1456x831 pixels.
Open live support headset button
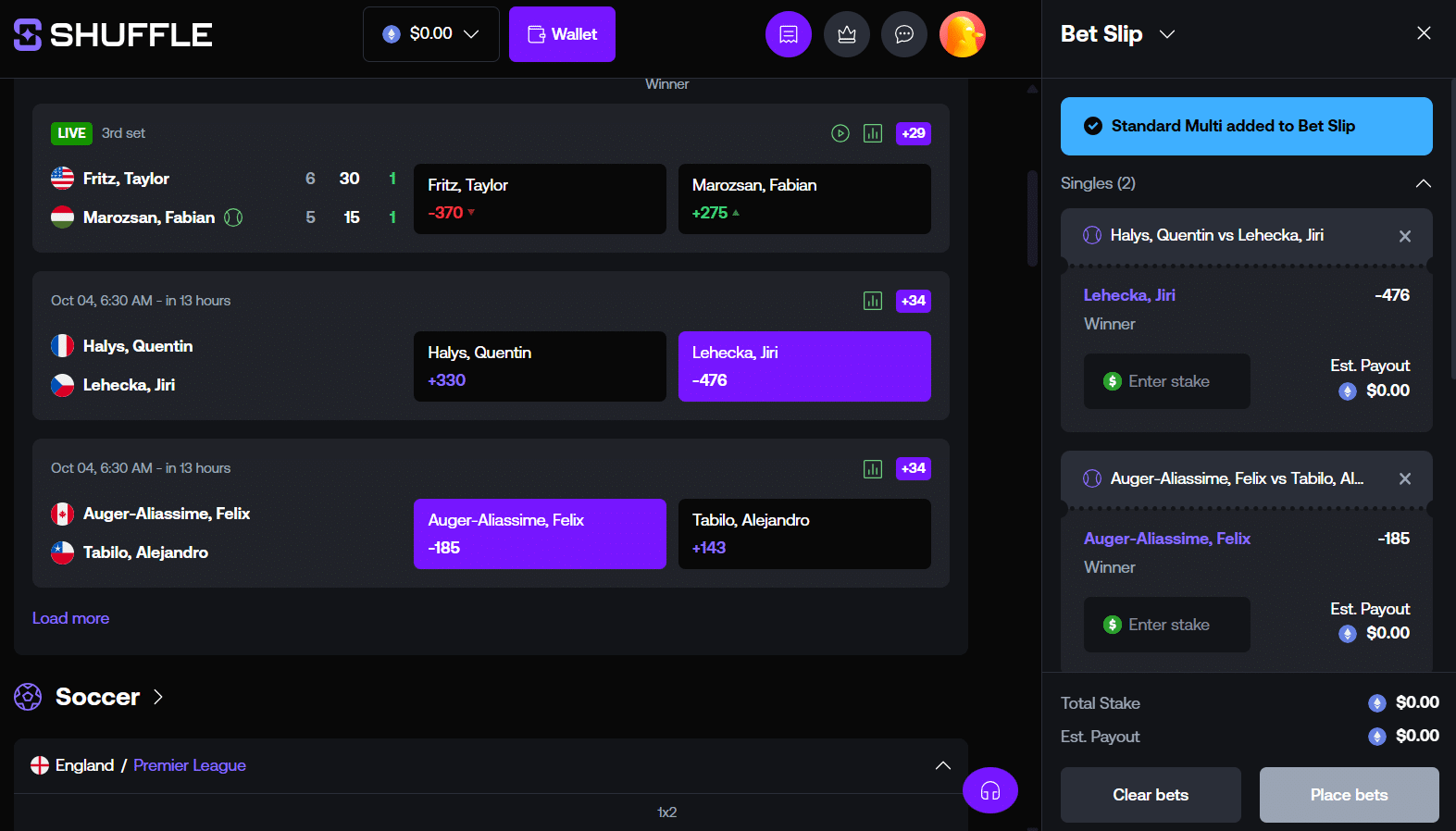click(990, 790)
